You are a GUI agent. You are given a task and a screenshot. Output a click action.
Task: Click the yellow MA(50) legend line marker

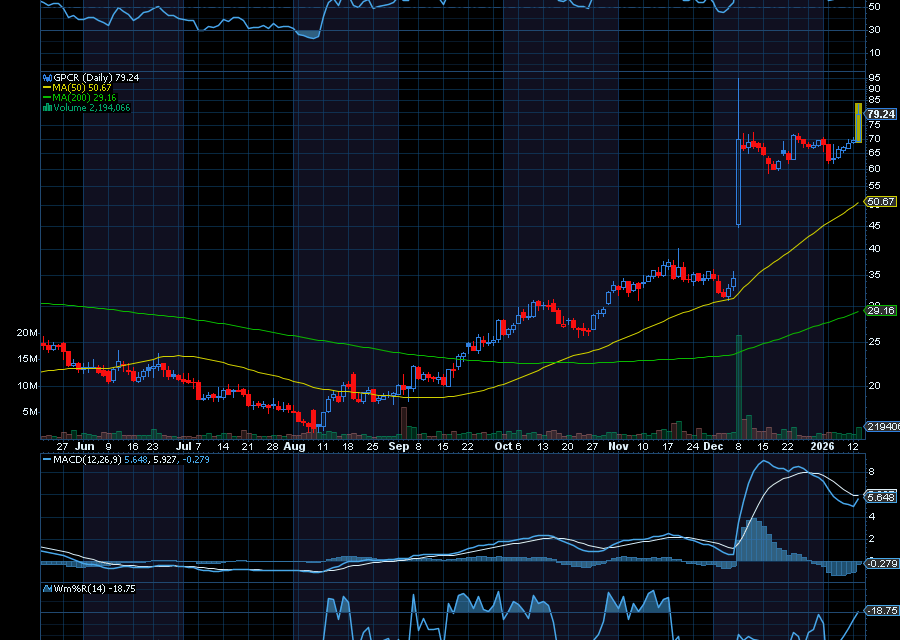pyautogui.click(x=46, y=88)
